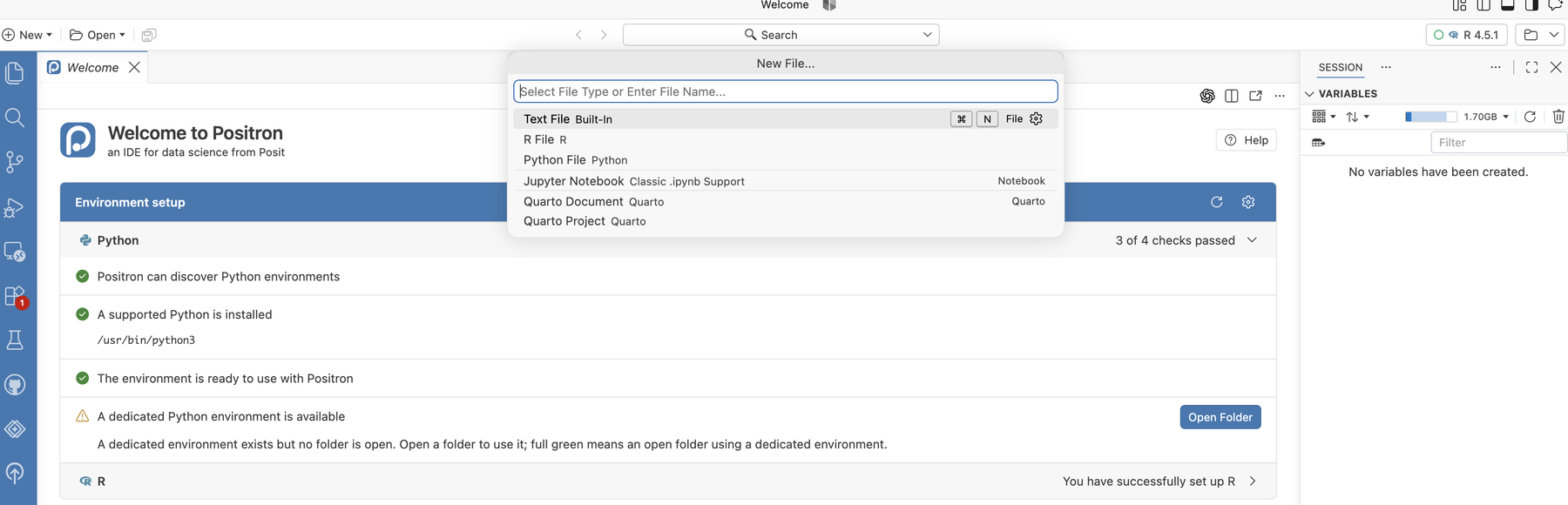Go back with the left navigation arrow
1568x505 pixels.
point(578,35)
